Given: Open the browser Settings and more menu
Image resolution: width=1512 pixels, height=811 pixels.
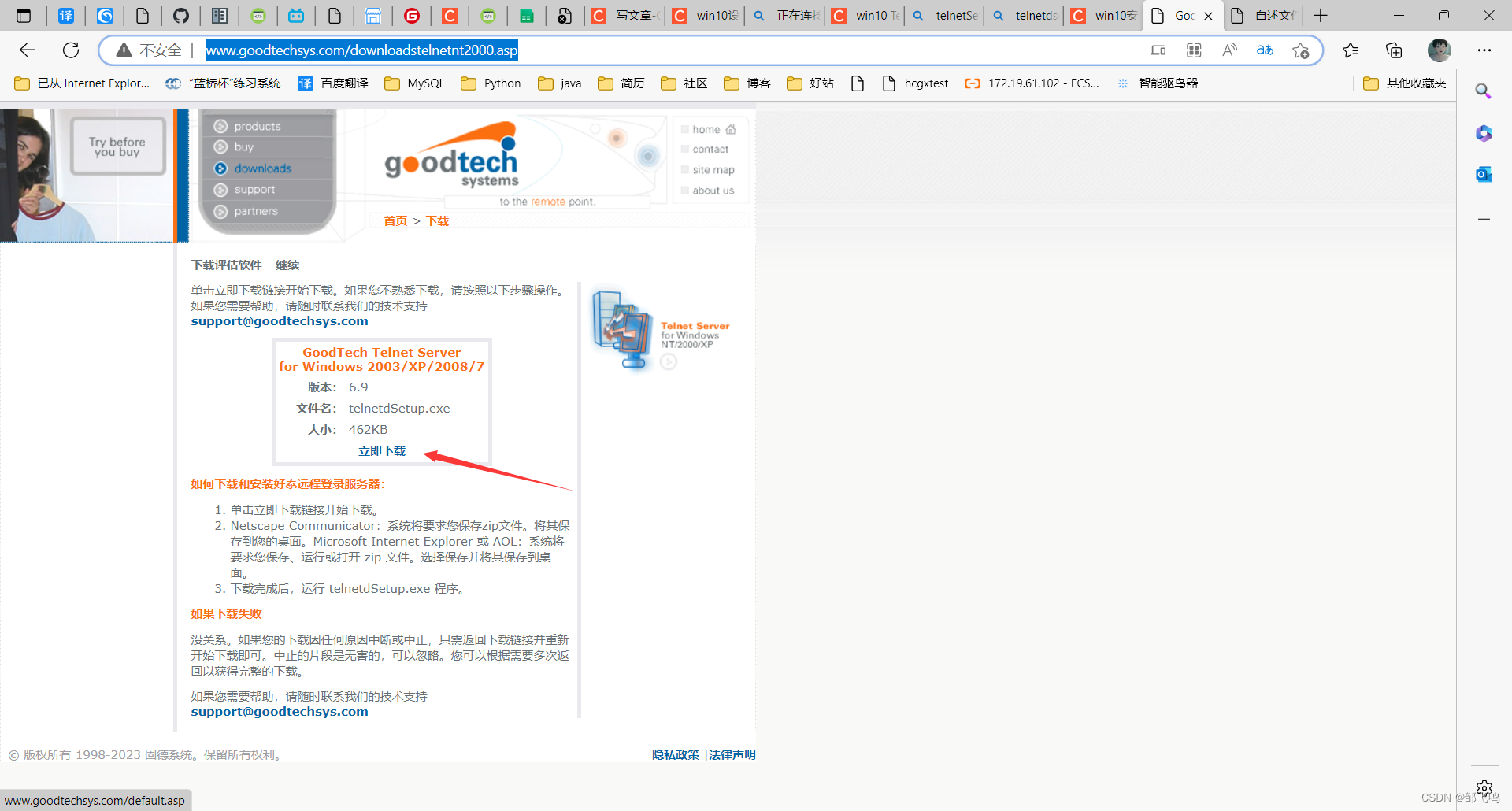Looking at the screenshot, I should tap(1484, 50).
